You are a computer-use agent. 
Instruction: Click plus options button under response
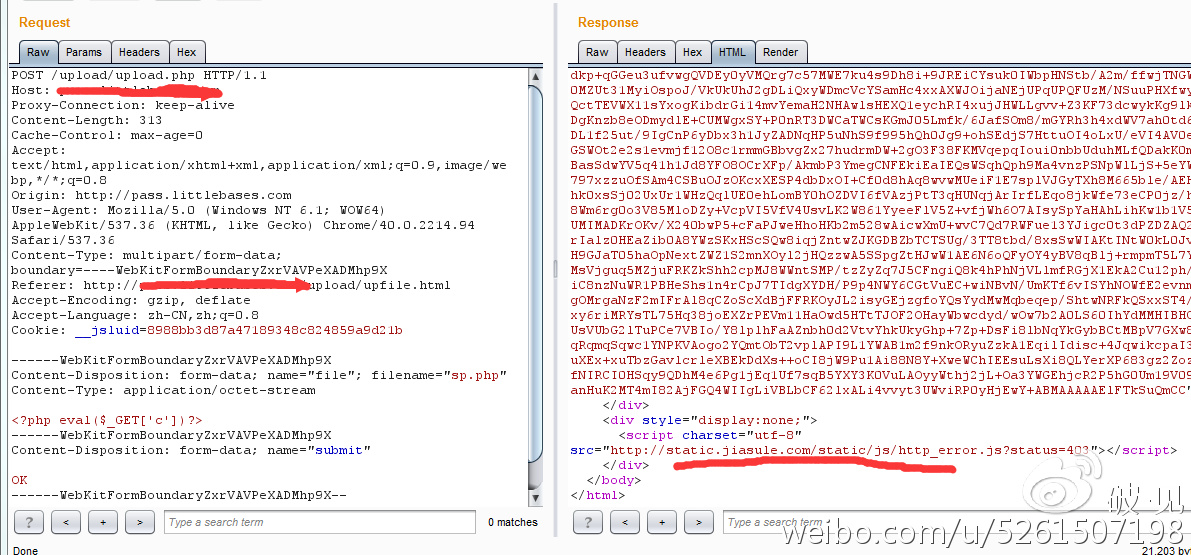click(x=661, y=522)
